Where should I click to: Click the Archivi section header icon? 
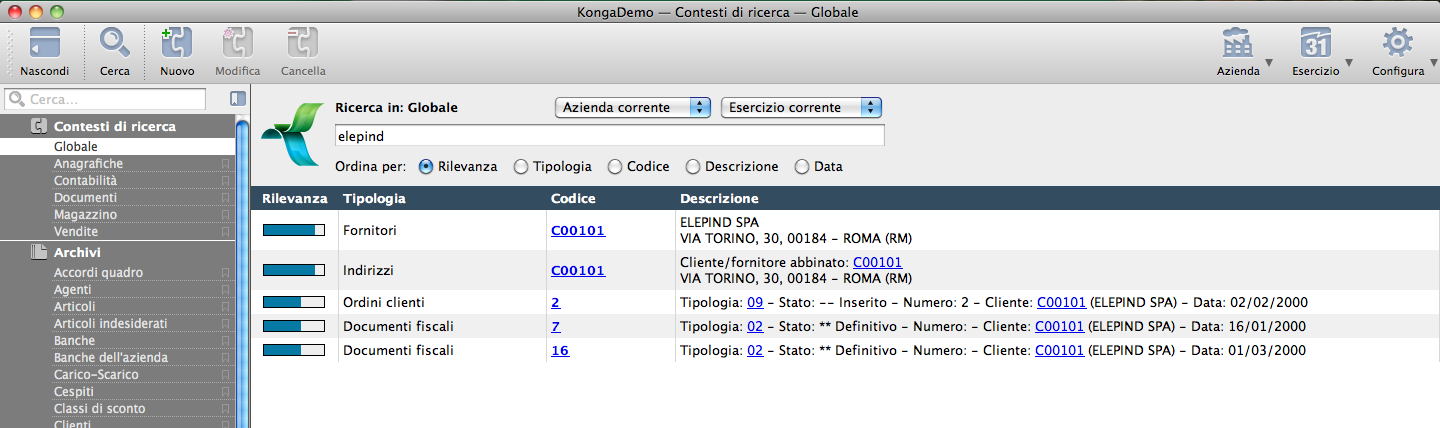tap(39, 252)
